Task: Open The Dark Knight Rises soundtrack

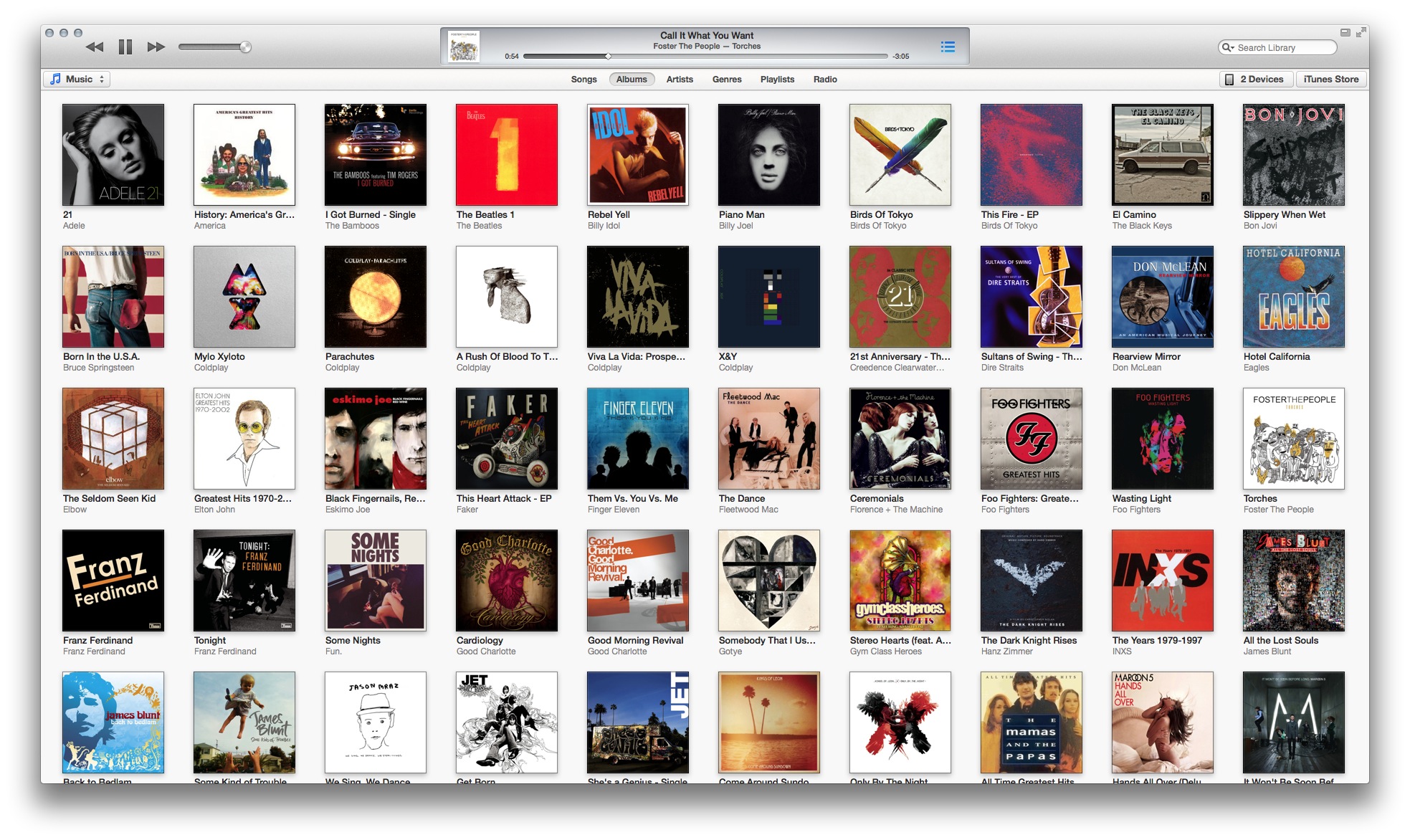Action: pos(1032,581)
